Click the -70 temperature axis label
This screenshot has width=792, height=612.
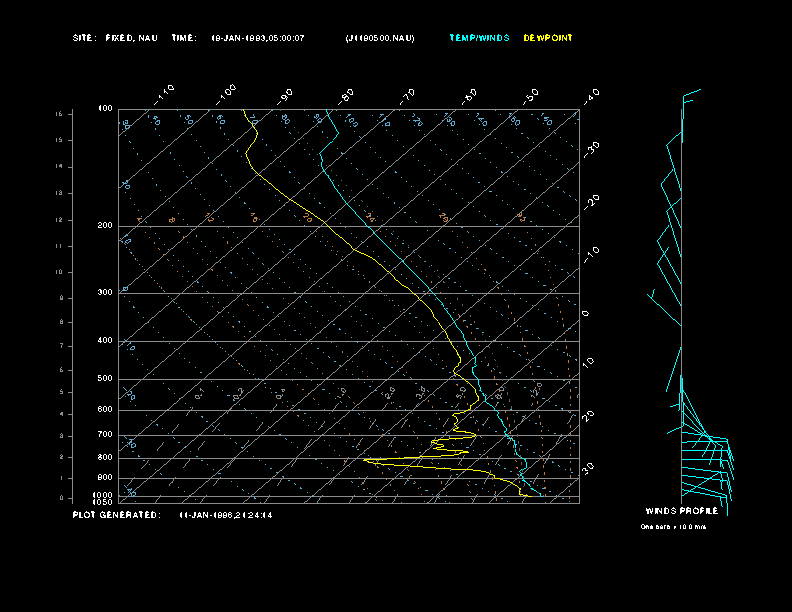[x=407, y=96]
